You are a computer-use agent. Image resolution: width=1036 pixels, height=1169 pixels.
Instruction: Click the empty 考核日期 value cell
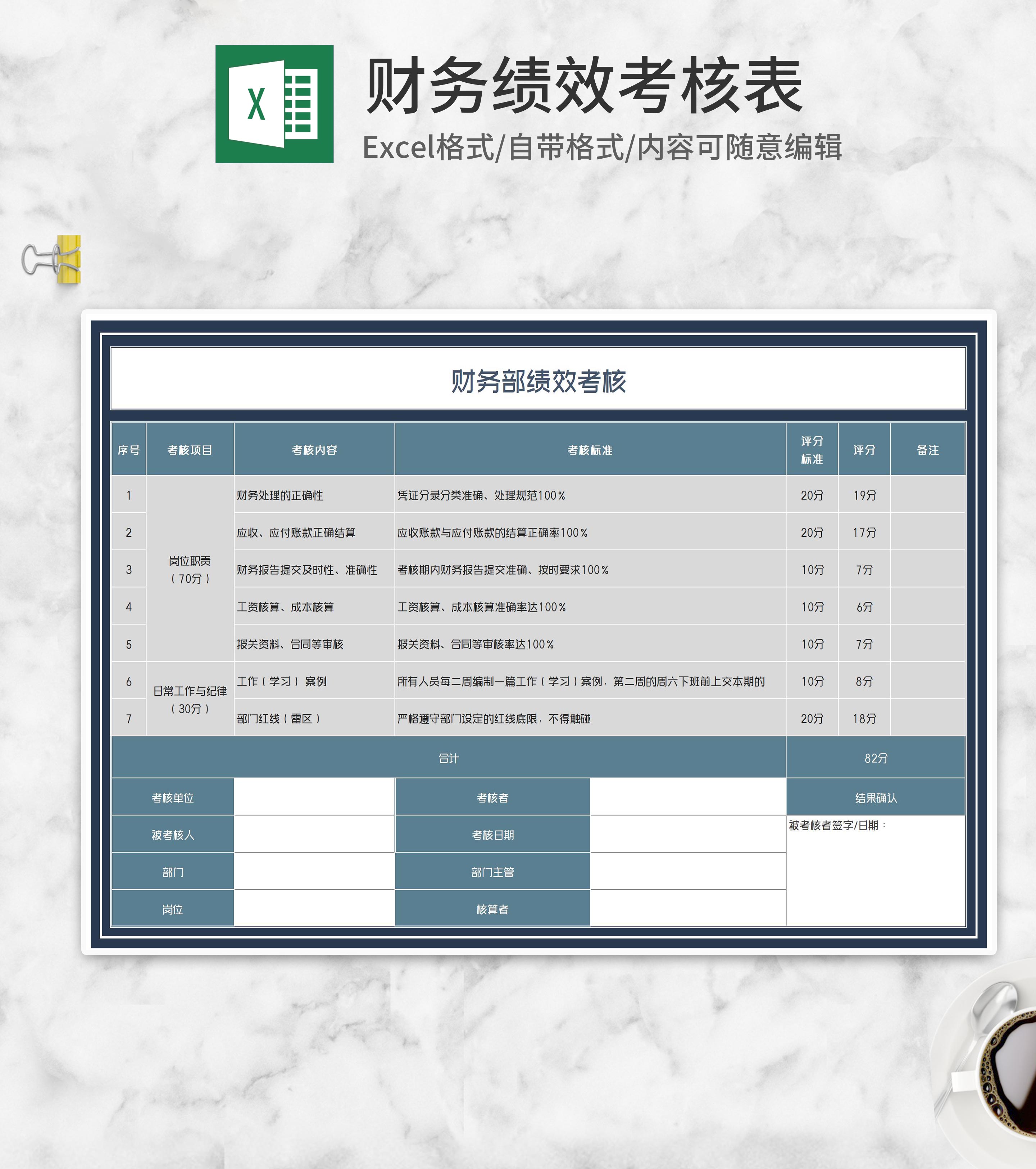point(688,834)
